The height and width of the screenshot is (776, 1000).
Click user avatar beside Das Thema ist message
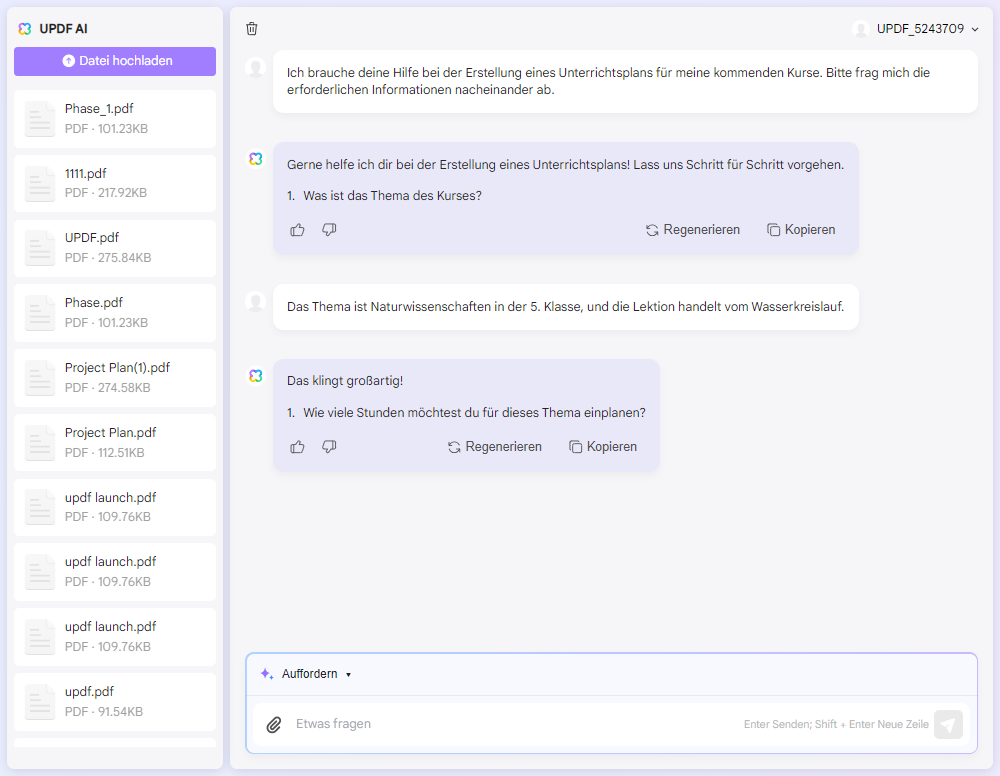click(256, 302)
